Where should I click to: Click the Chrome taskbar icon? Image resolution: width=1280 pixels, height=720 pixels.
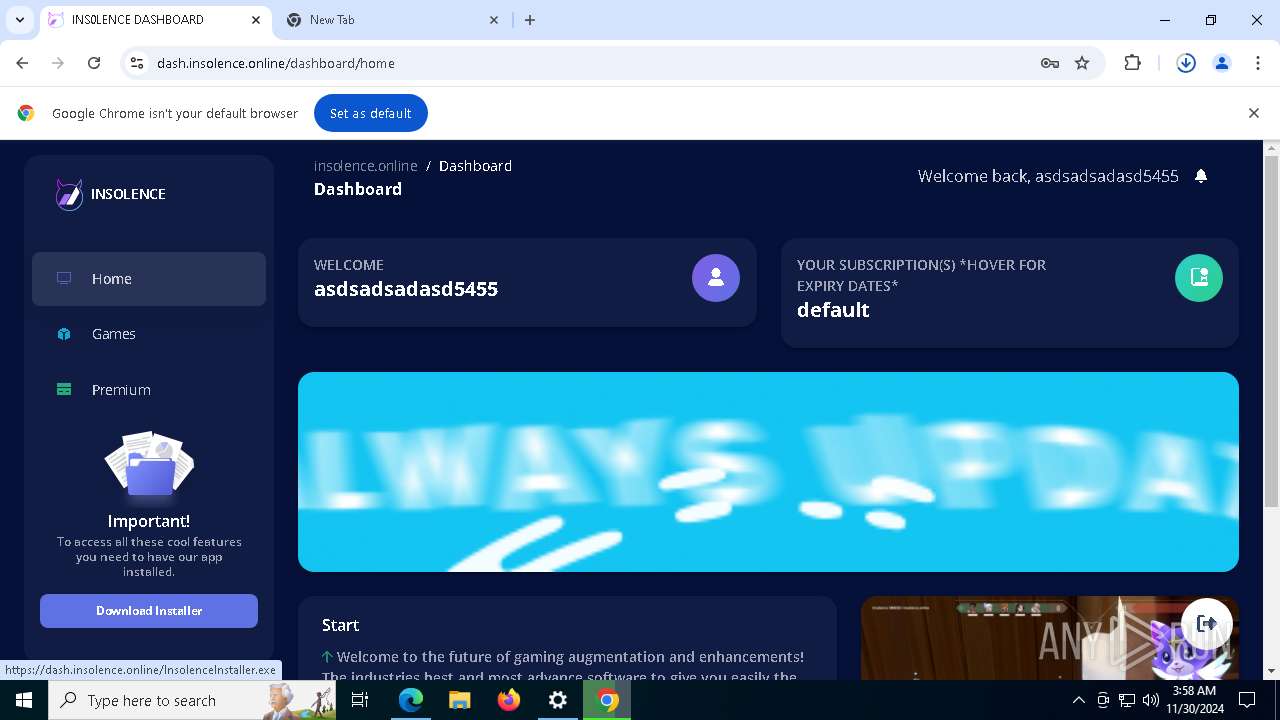[607, 700]
